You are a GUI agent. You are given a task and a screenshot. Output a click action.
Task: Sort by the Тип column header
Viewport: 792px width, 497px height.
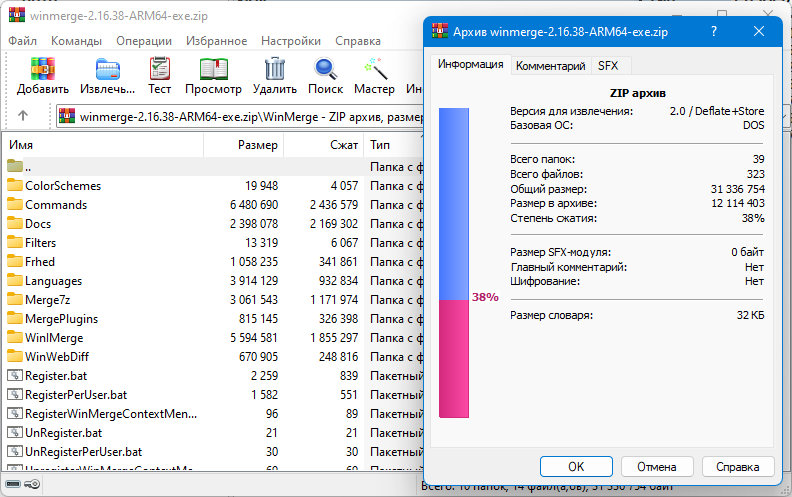point(394,145)
